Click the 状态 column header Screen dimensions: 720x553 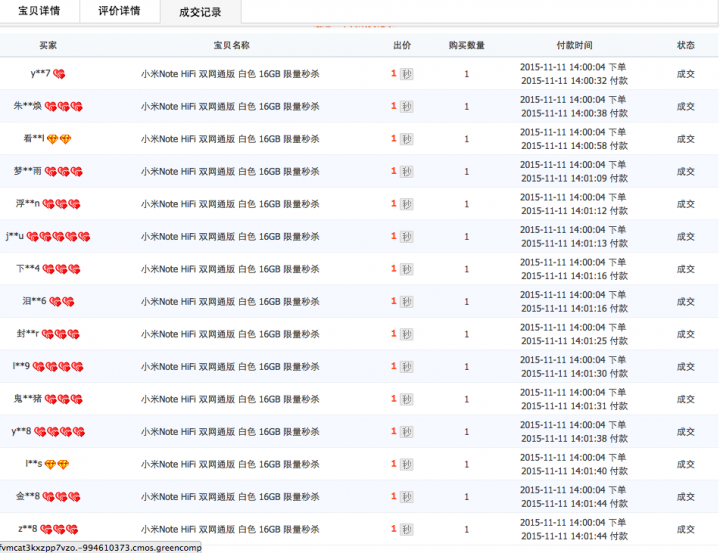pyautogui.click(x=686, y=45)
